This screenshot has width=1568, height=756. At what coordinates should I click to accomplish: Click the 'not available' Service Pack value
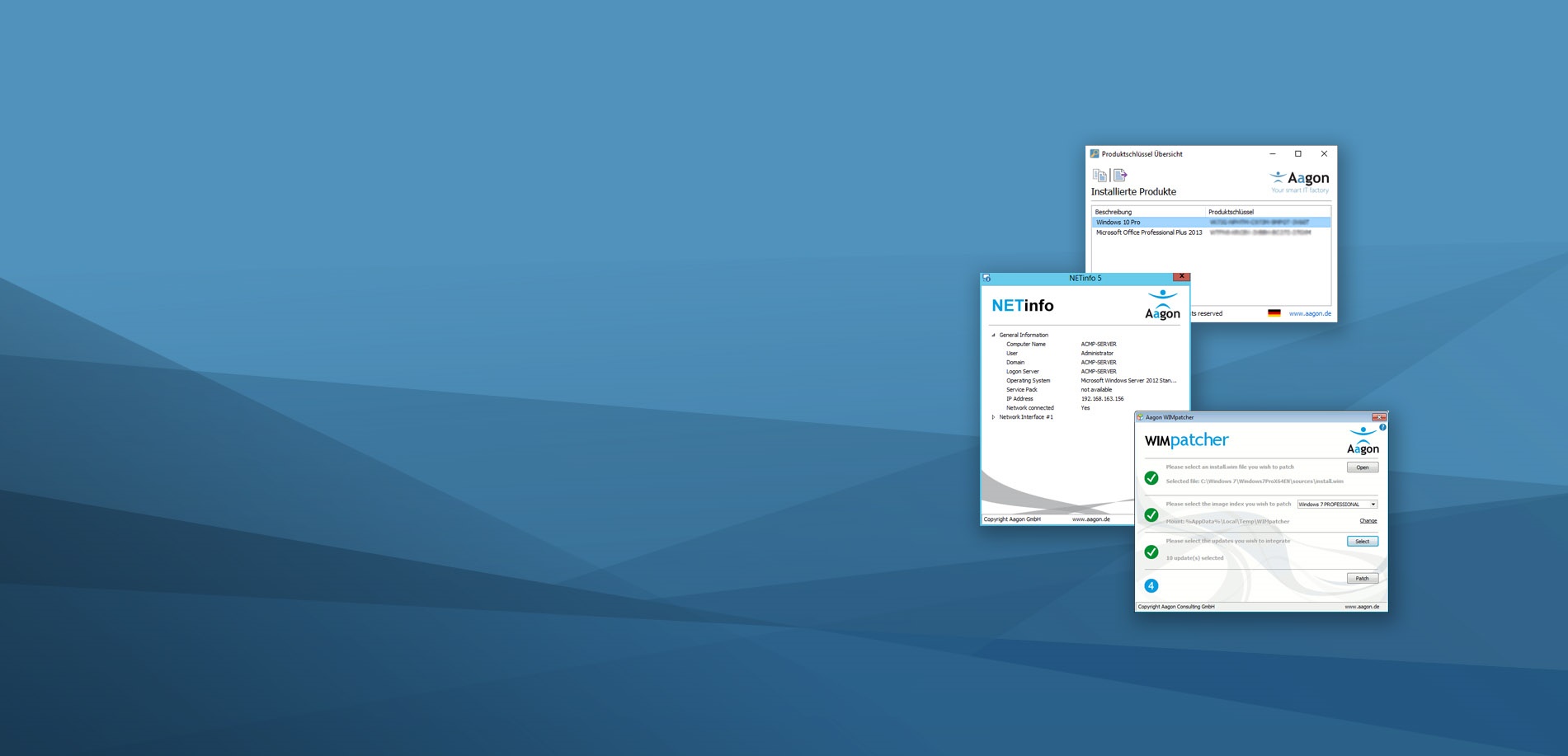click(x=1097, y=390)
